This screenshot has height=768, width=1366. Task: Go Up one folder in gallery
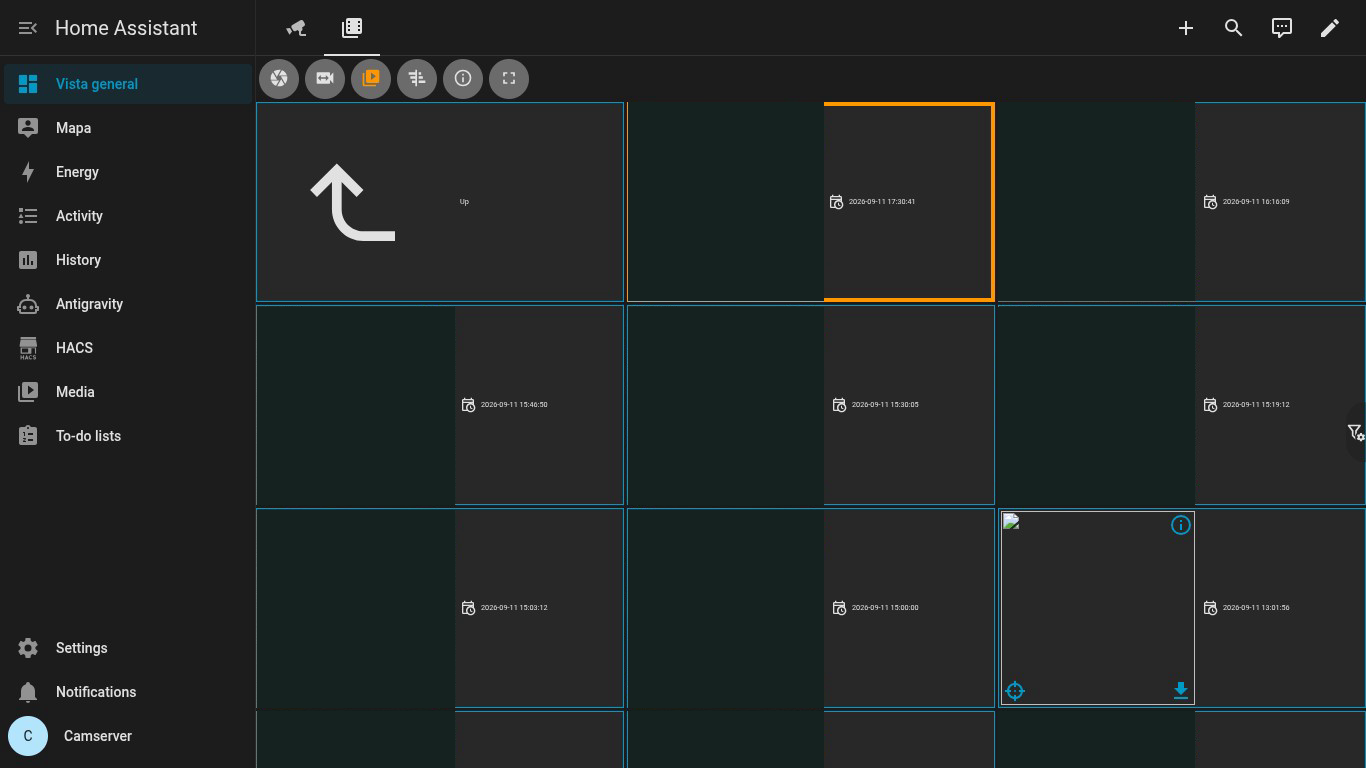click(x=440, y=201)
